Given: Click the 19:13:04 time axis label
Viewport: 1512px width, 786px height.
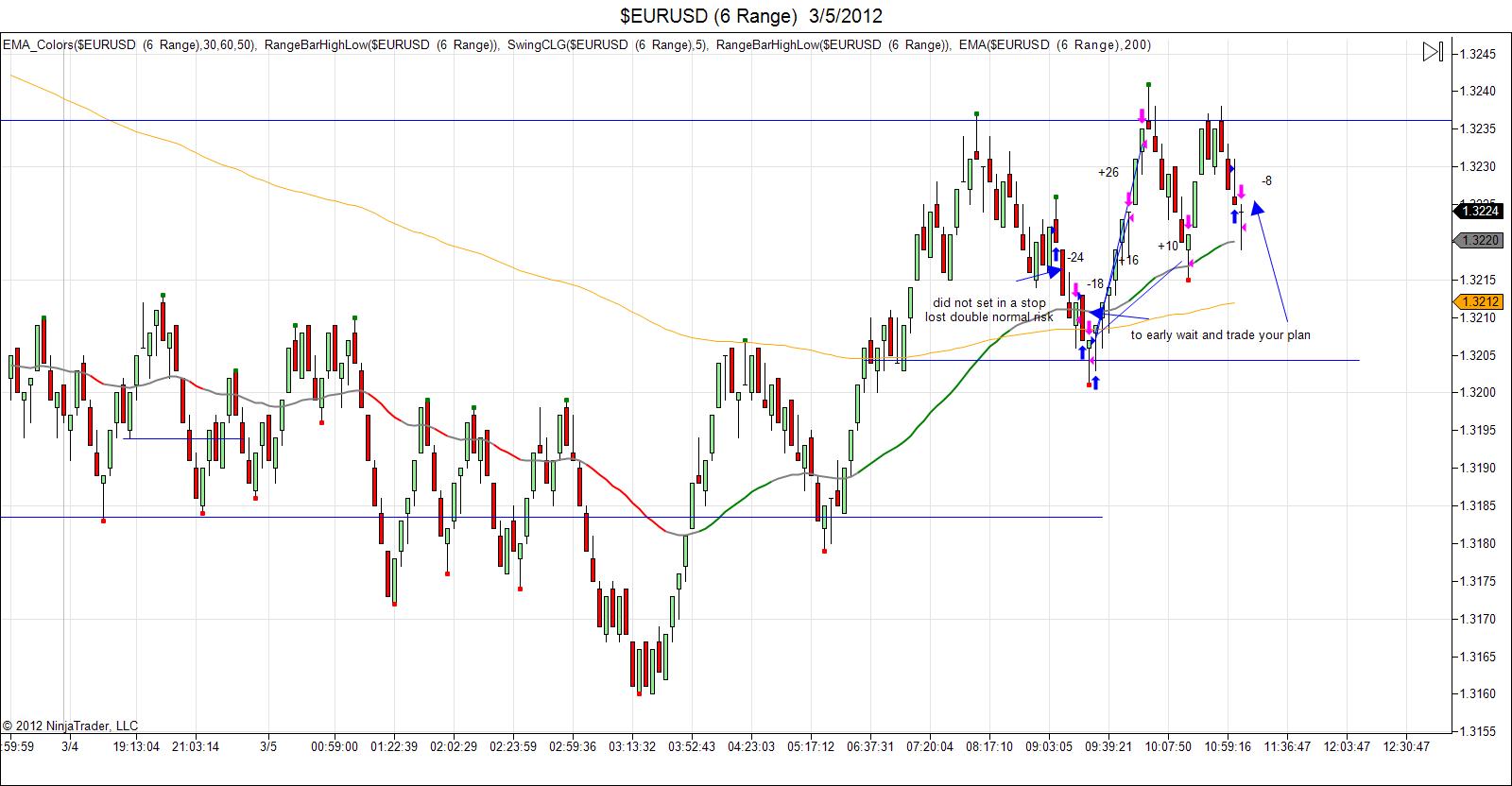Looking at the screenshot, I should (x=137, y=746).
